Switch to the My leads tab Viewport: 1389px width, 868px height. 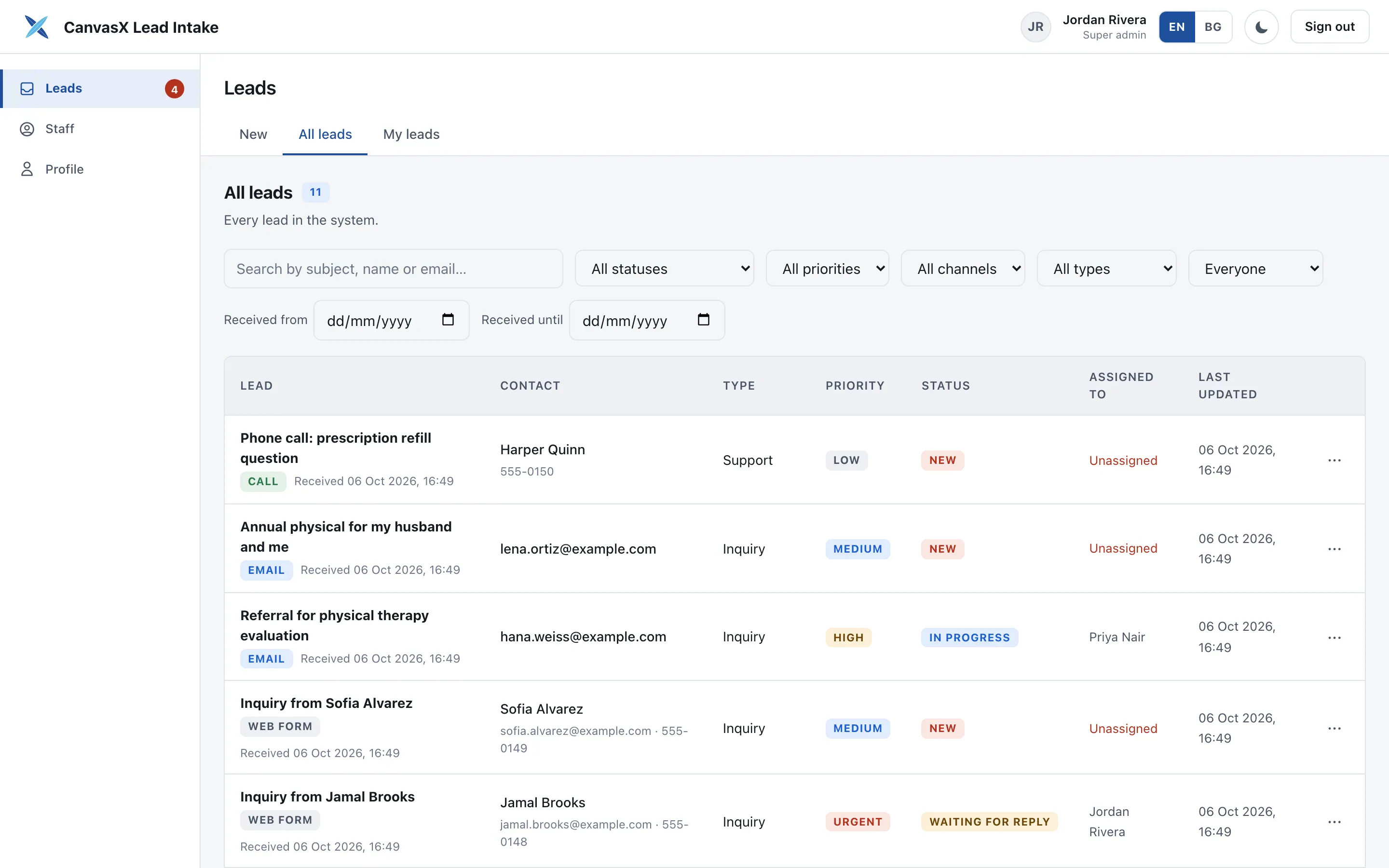(411, 135)
